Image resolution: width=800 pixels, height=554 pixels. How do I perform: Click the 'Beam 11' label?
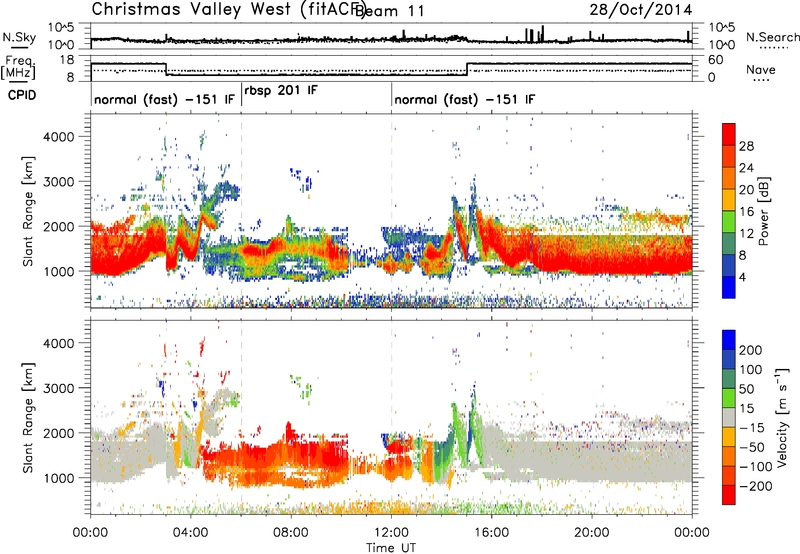pyautogui.click(x=389, y=11)
